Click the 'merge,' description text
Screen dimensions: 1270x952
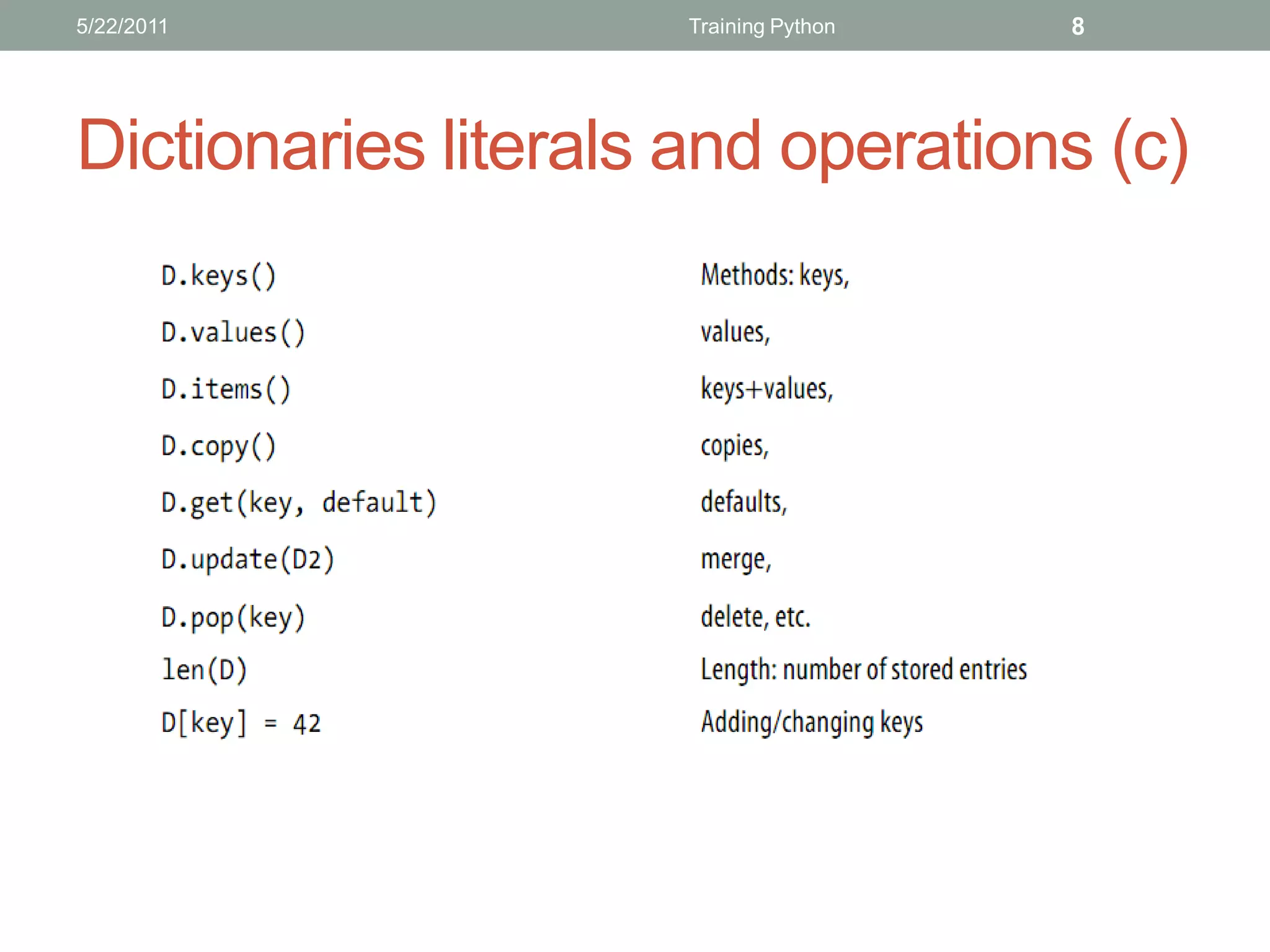pos(735,560)
